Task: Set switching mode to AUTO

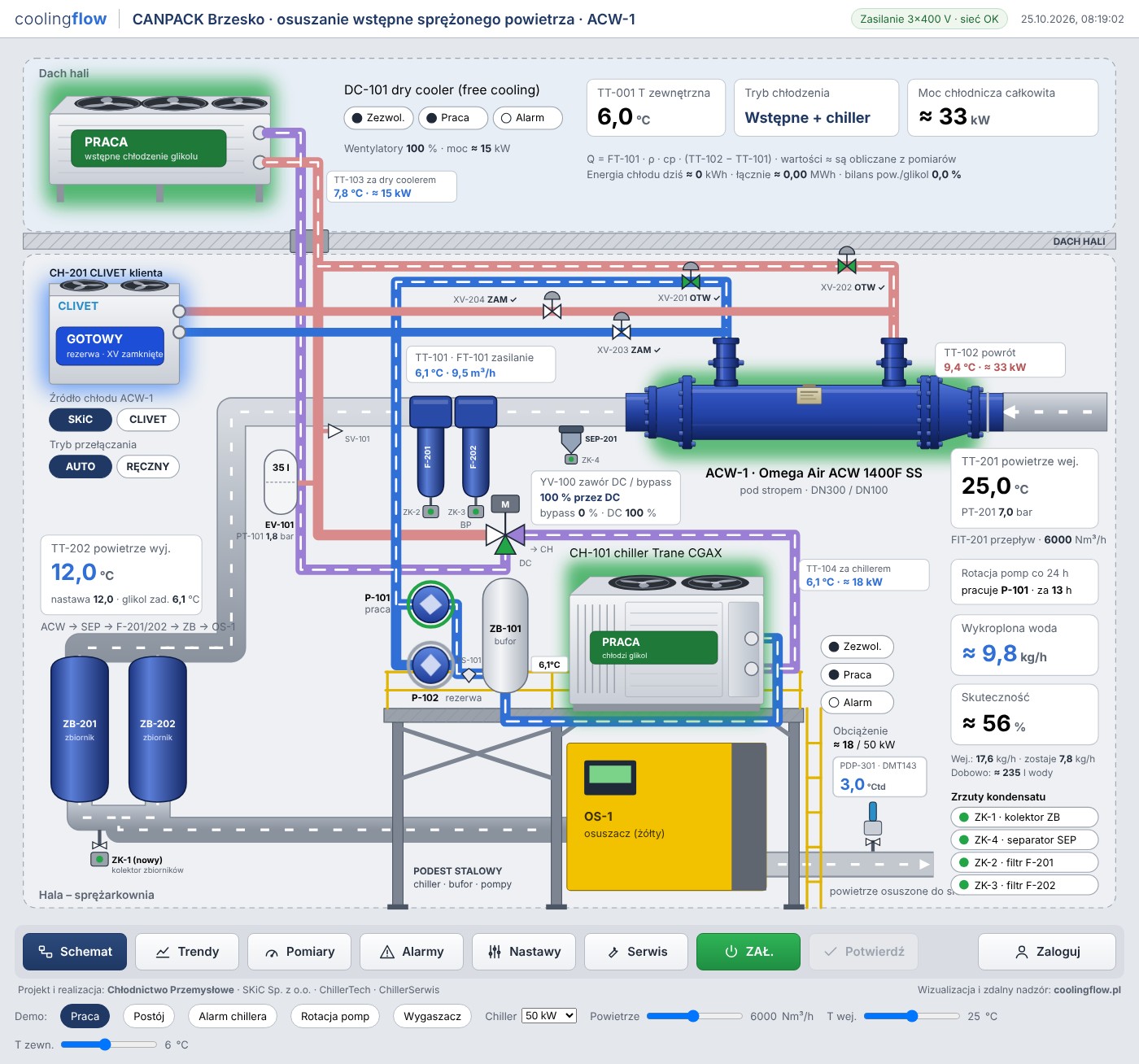Action: click(x=81, y=467)
